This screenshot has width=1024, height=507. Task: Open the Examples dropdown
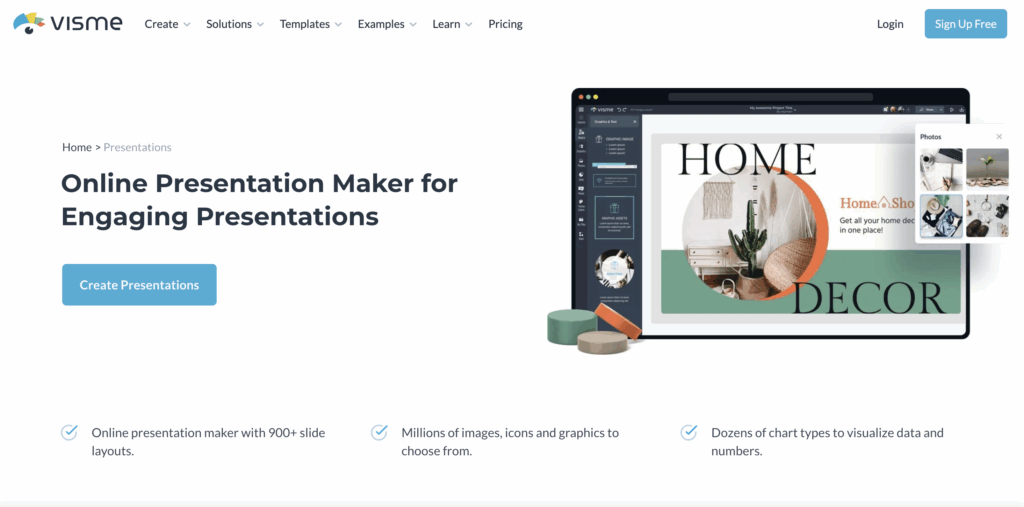click(387, 24)
